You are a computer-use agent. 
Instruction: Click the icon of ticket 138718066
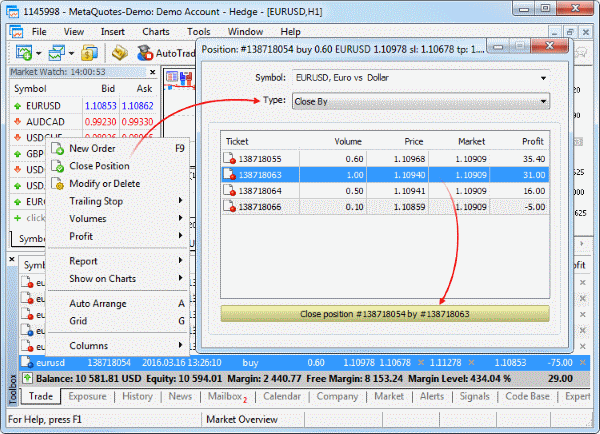tap(230, 207)
